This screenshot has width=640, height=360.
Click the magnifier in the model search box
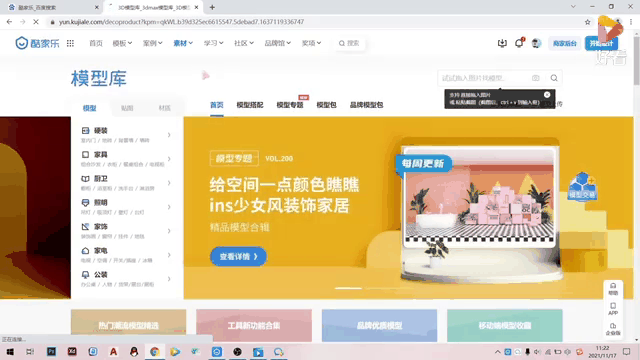click(554, 78)
